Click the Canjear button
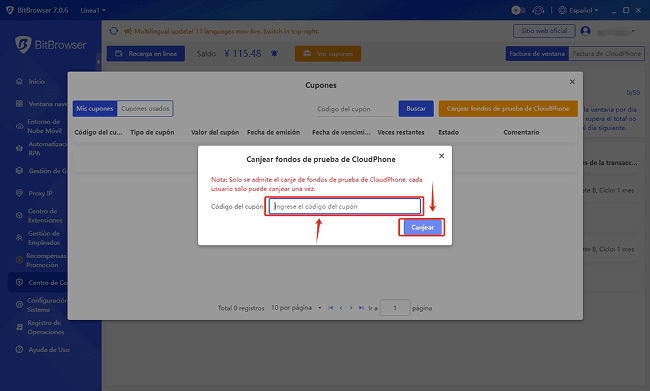This screenshot has height=391, width=650. click(x=422, y=227)
